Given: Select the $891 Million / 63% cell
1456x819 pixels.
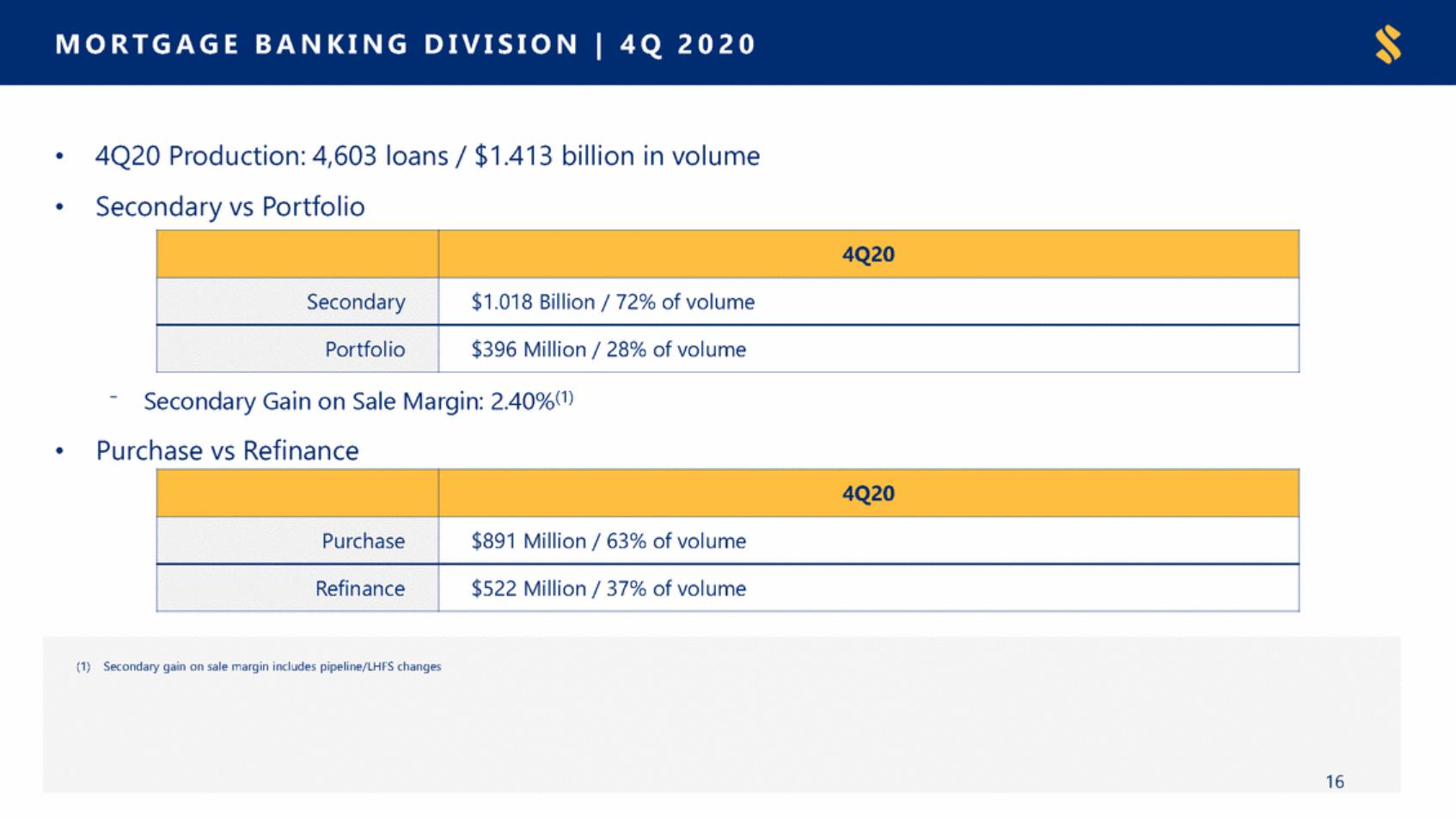Looking at the screenshot, I should pos(868,541).
